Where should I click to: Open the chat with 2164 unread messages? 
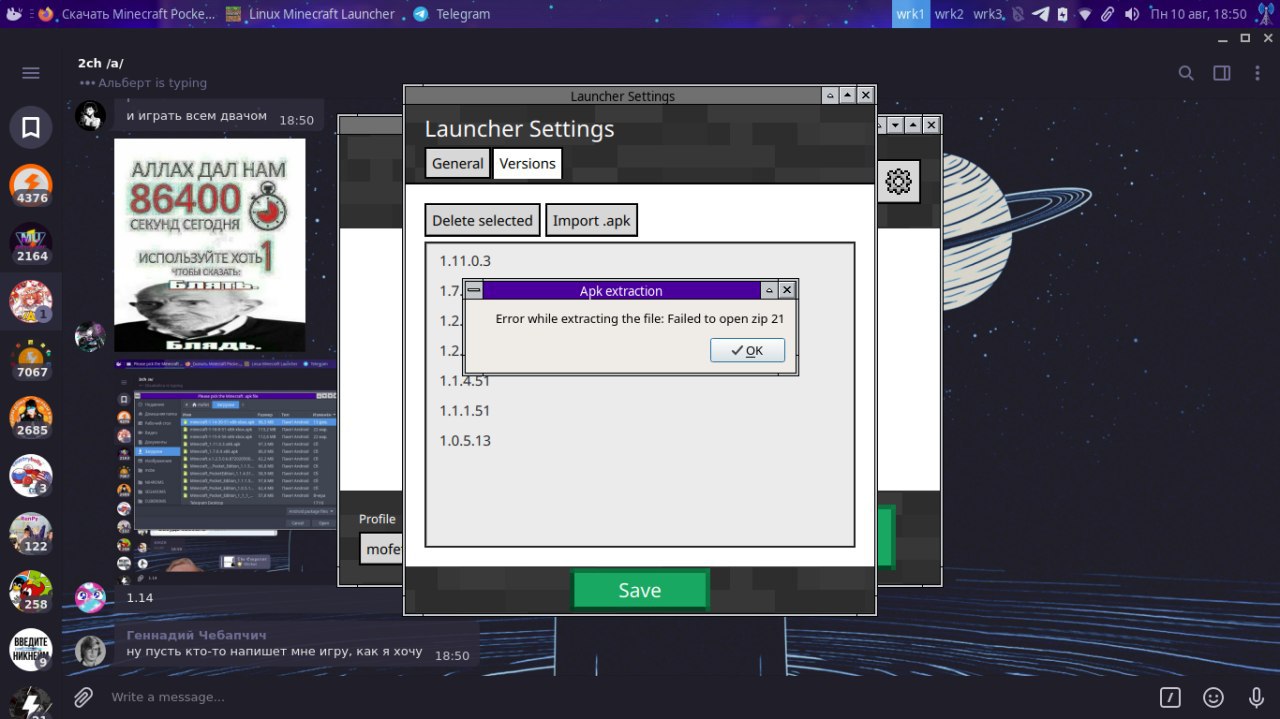[31, 243]
